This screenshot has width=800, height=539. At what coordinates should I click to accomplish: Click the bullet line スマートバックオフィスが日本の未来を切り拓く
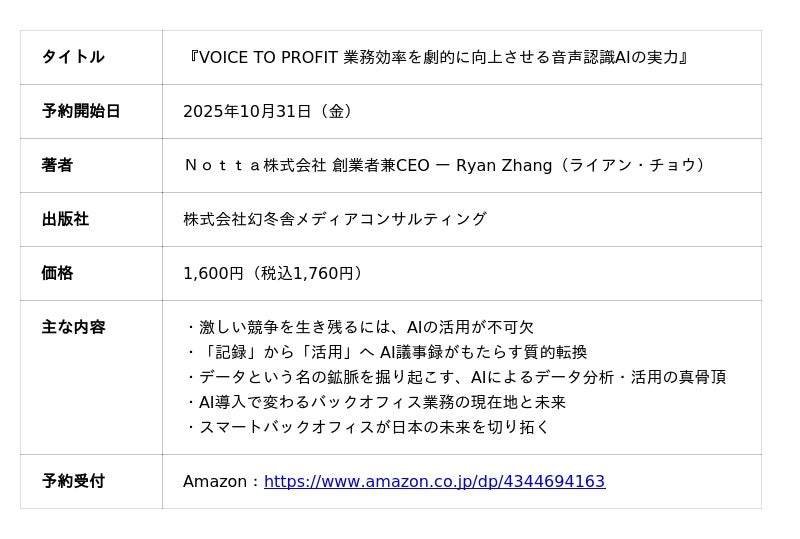(x=367, y=427)
